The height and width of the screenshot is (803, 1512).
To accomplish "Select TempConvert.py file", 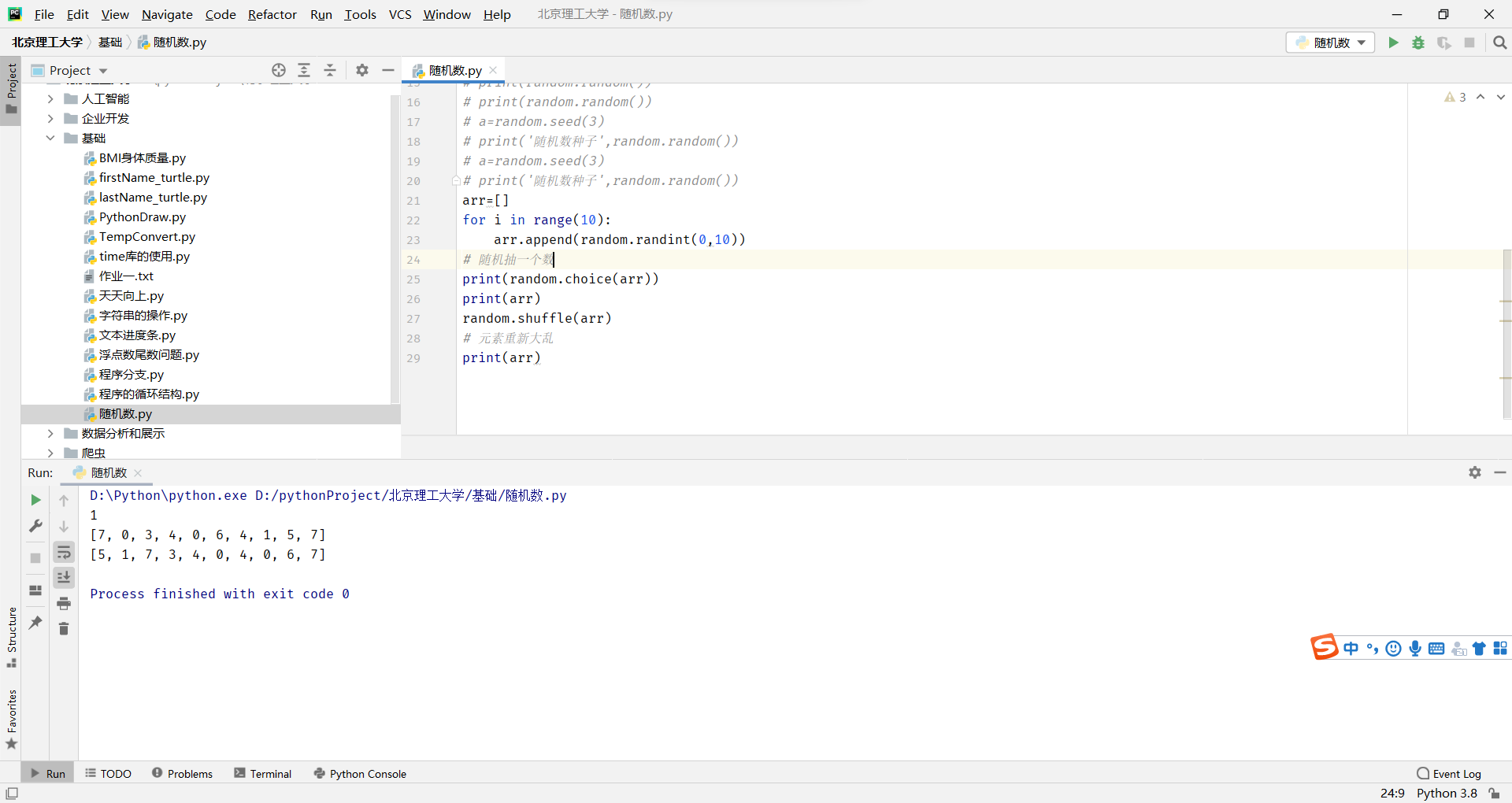I will [147, 237].
